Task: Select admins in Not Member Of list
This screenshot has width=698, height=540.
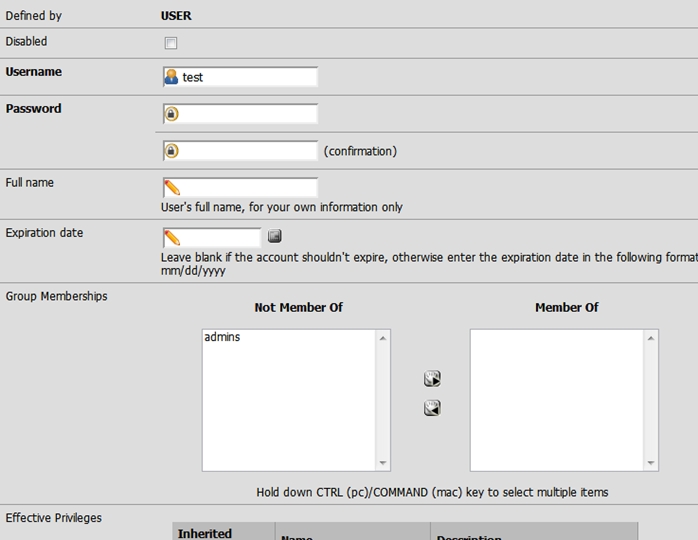Action: click(222, 337)
